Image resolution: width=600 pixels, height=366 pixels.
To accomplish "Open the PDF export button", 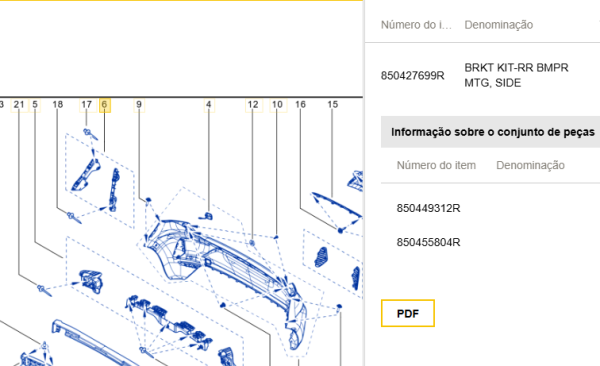I will 408,314.
